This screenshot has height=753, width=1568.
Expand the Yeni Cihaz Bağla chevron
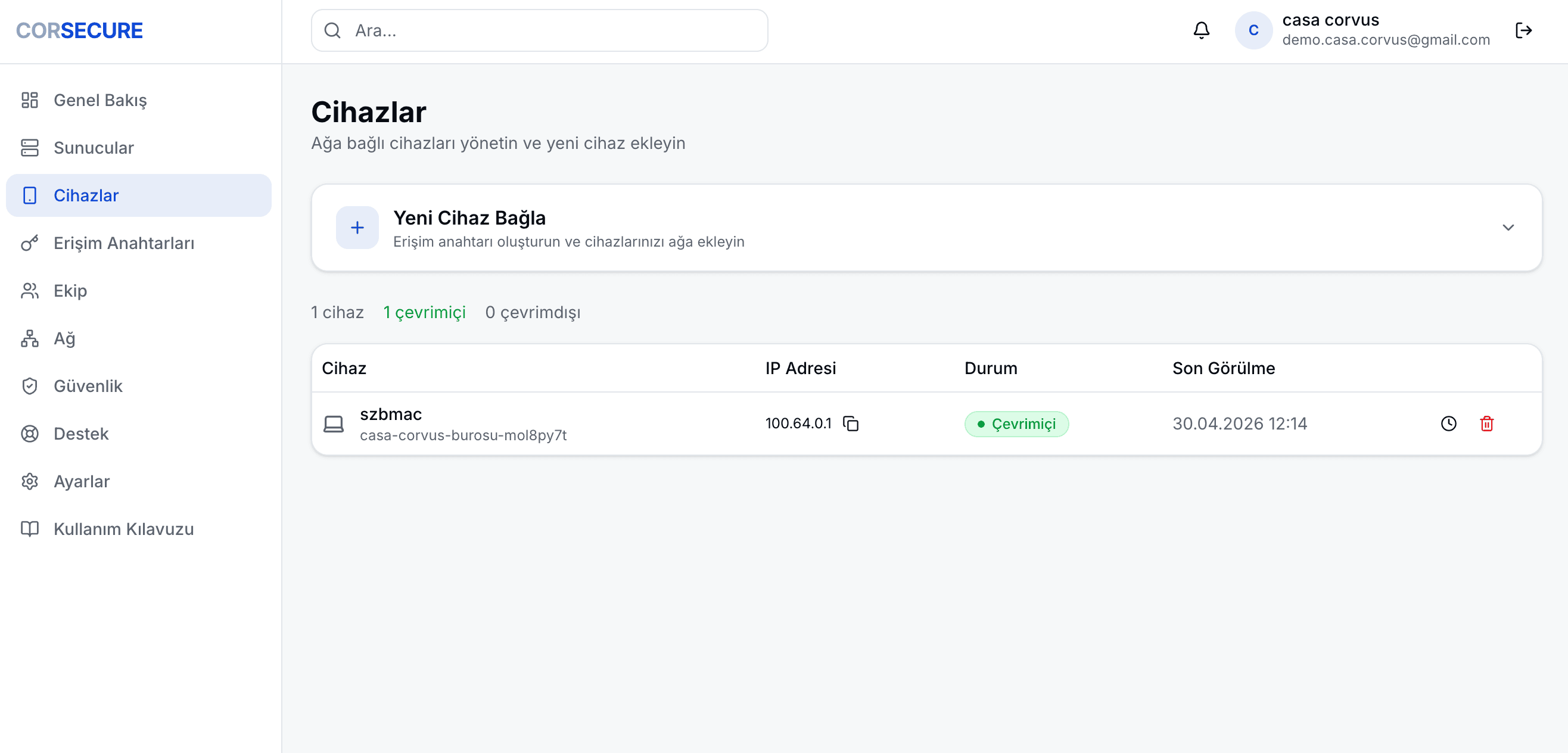tap(1508, 228)
